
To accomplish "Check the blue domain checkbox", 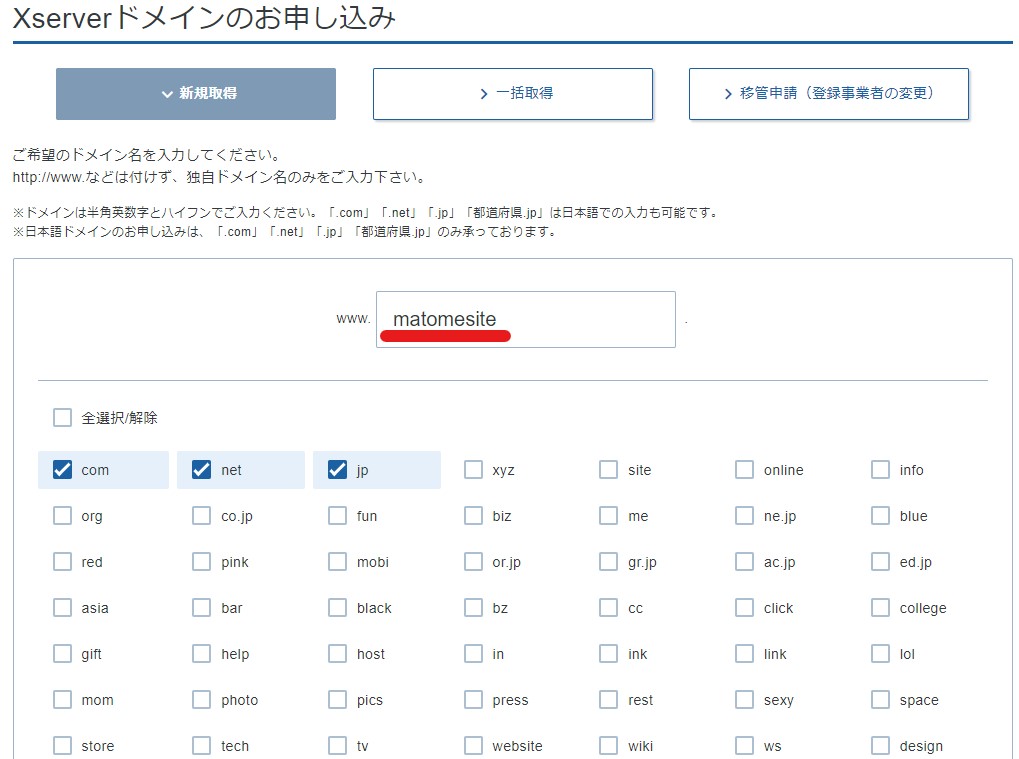I will point(880,516).
